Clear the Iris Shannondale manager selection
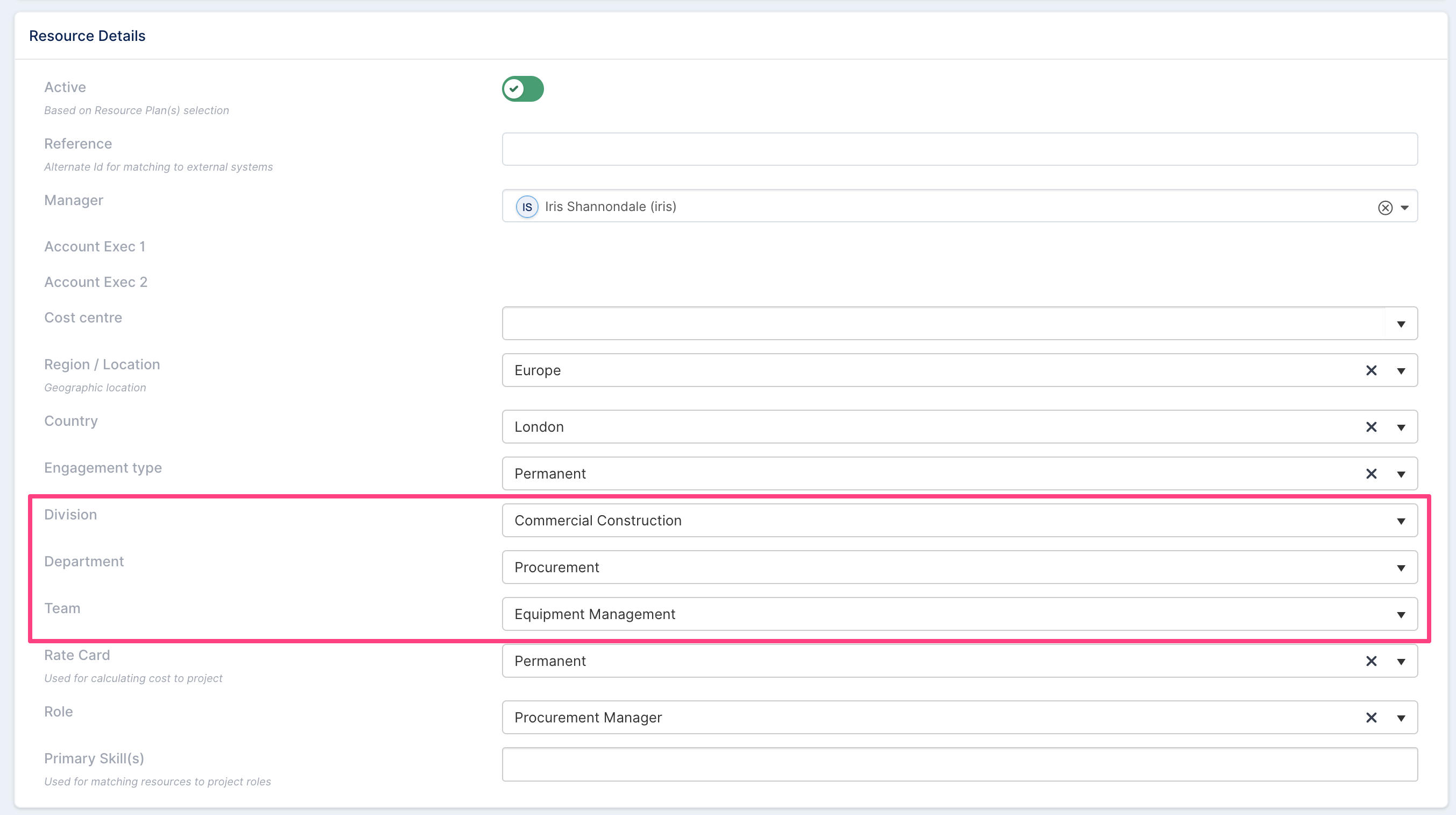 point(1385,208)
